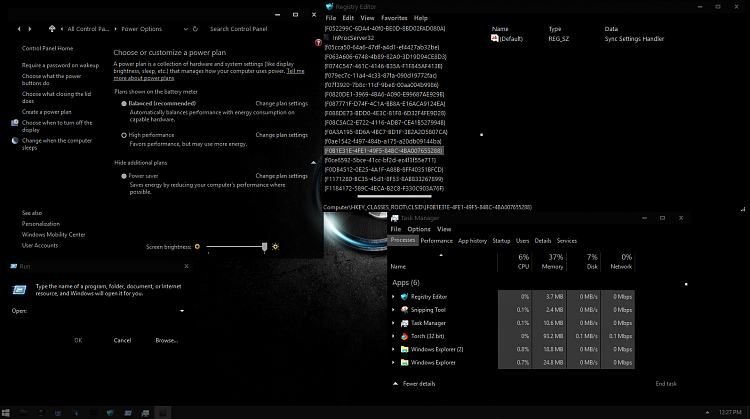This screenshot has width=750, height=419.
Task: Select the Balanced (recommended) power plan
Action: click(124, 103)
